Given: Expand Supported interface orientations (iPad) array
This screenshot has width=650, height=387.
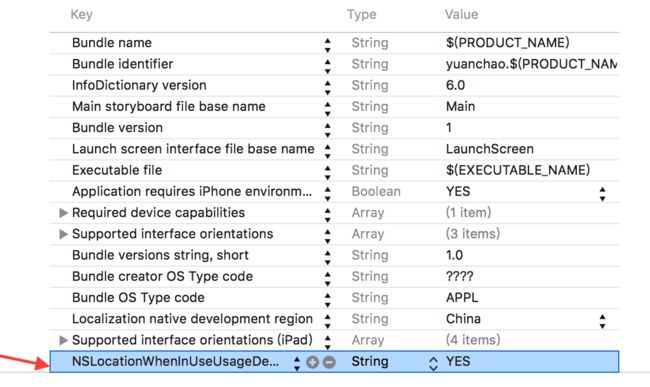Looking at the screenshot, I should pos(63,340).
